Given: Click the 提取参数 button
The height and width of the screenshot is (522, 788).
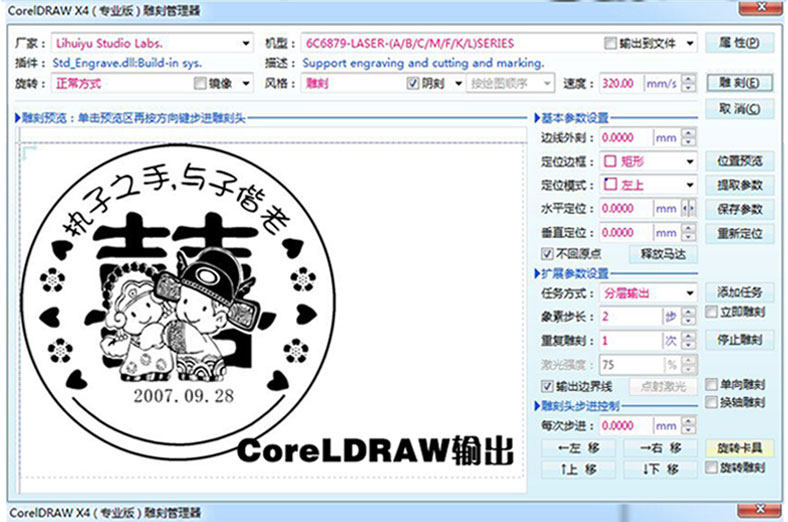Looking at the screenshot, I should [739, 185].
